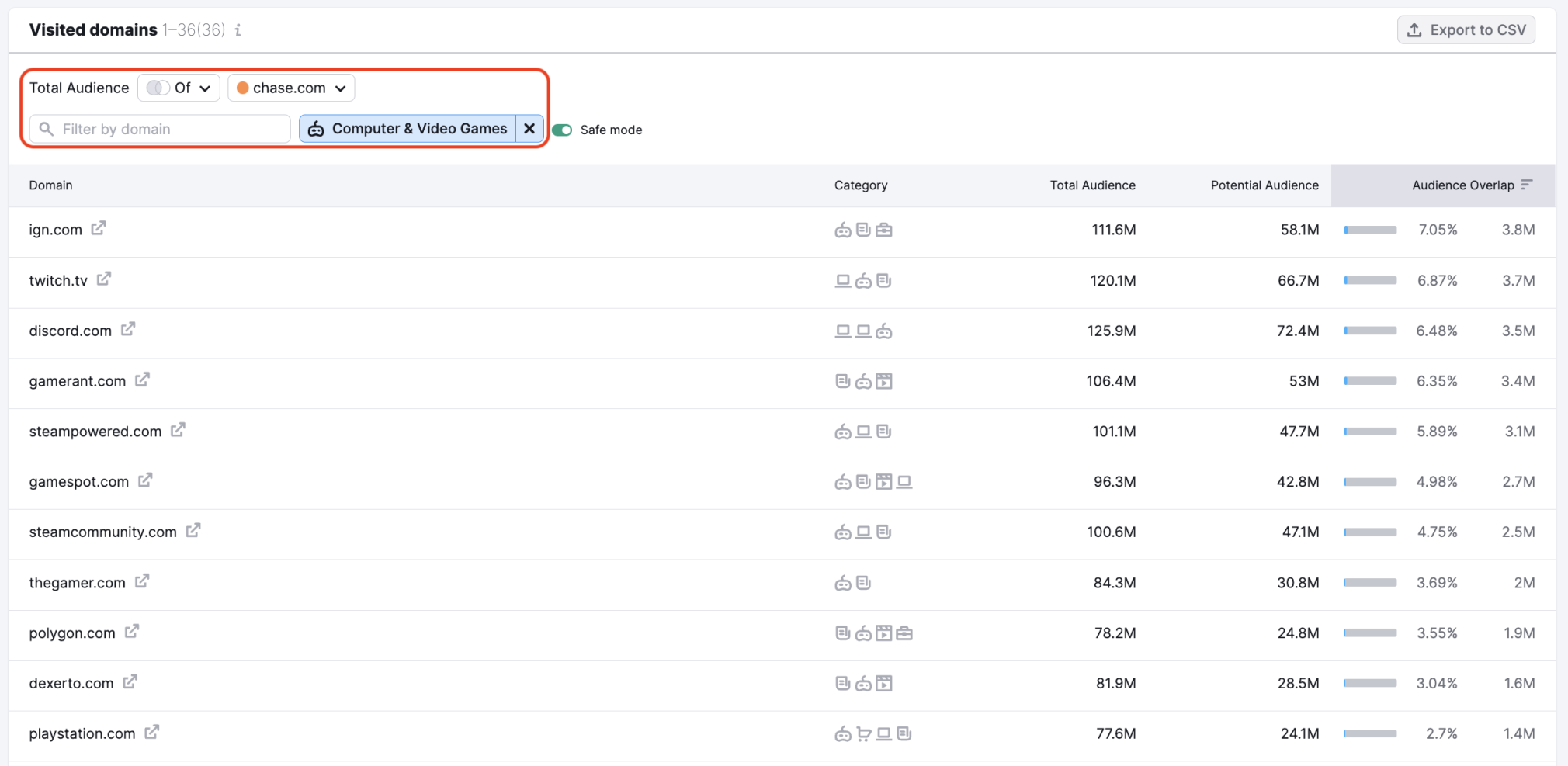Viewport: 1568px width, 766px height.
Task: Open twitch.tv external link icon
Action: (104, 279)
